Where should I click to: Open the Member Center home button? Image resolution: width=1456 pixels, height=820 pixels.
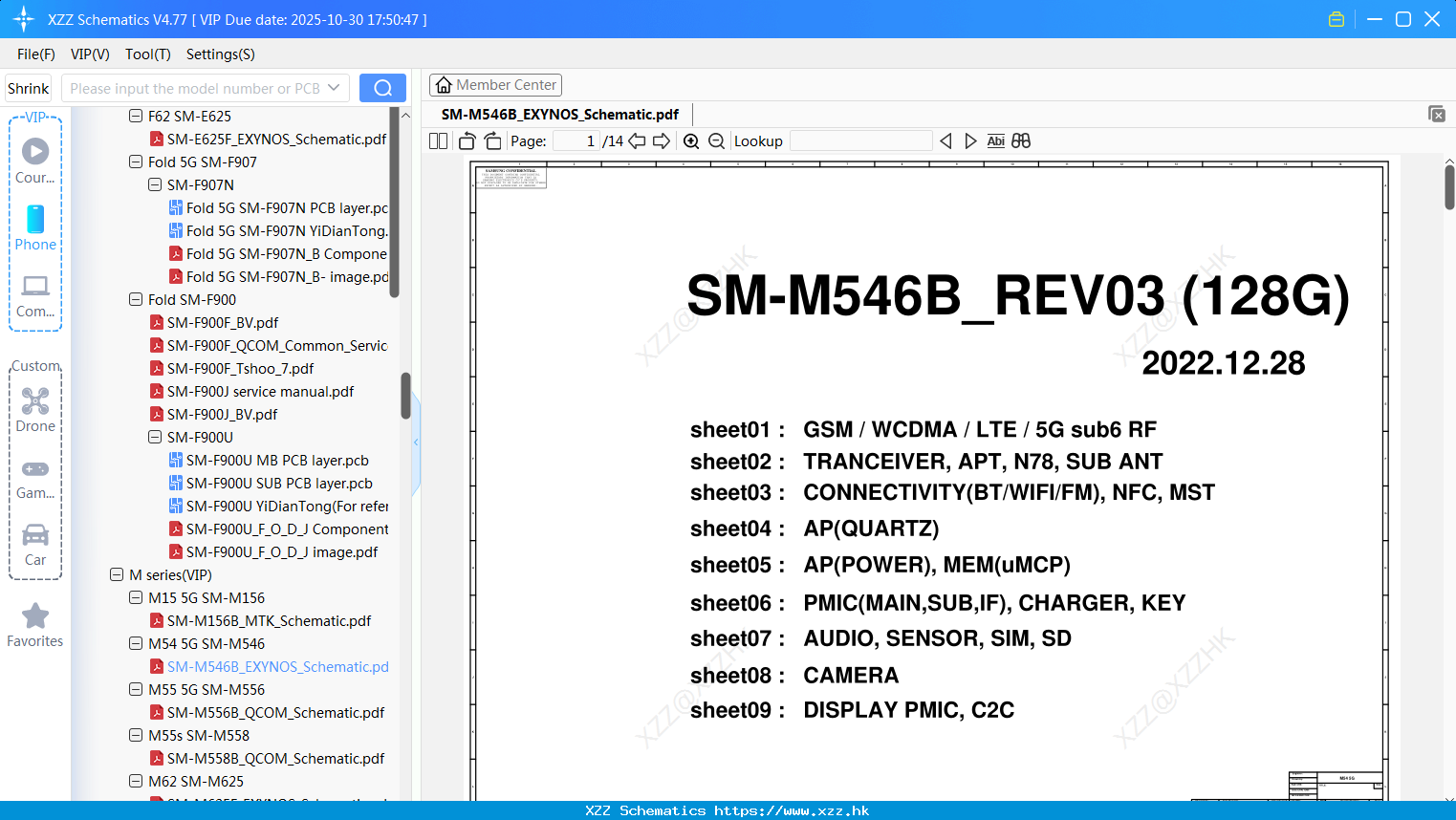coord(495,85)
